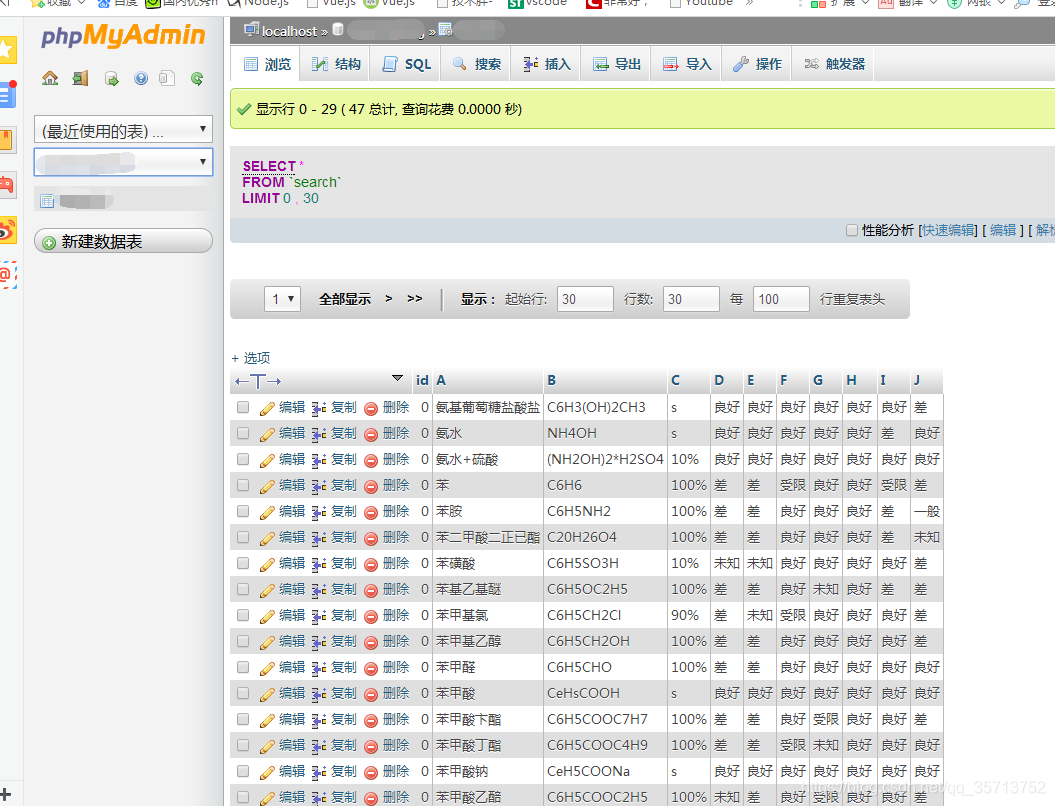
Task: Click the copy icon for 苯甲酸钠 row
Action: coord(319,772)
